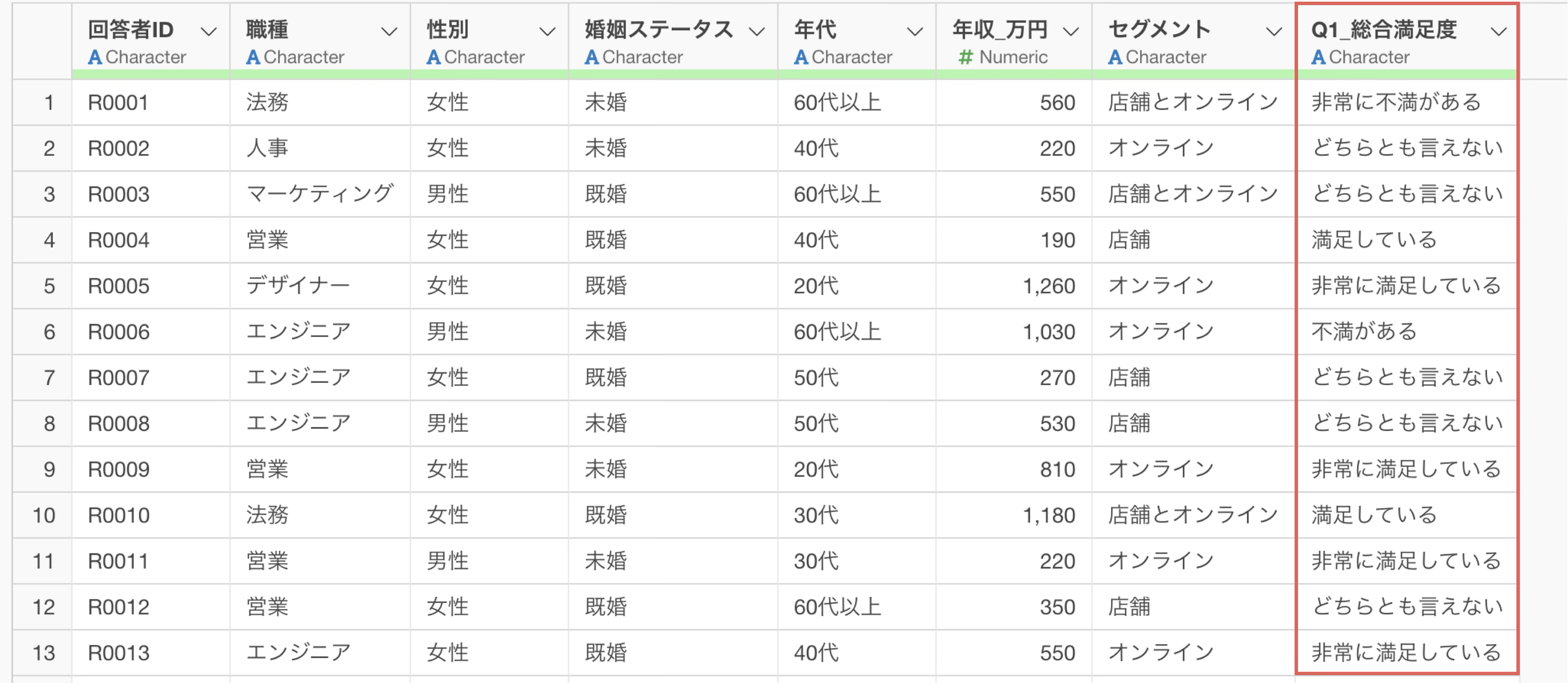Open the 婚姻ステータス column dropdown chevron
Screen dimensions: 1568x683
coord(756,32)
